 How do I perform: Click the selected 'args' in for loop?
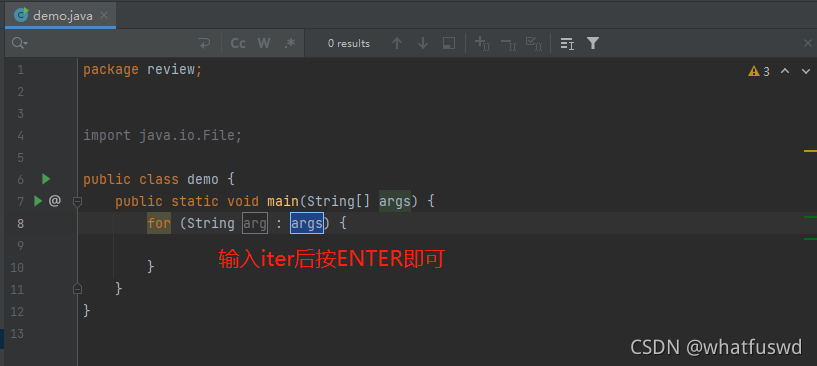(x=307, y=223)
